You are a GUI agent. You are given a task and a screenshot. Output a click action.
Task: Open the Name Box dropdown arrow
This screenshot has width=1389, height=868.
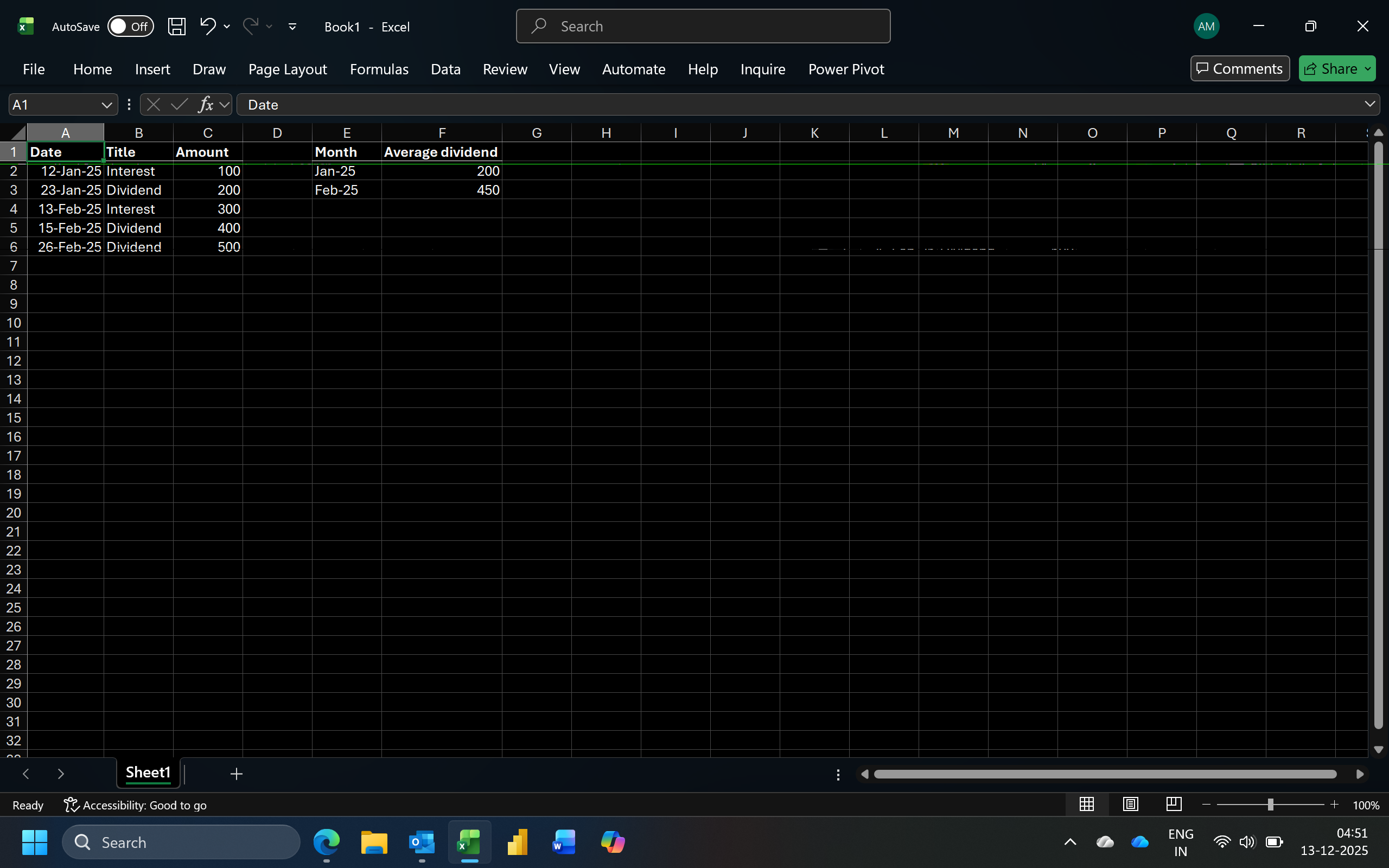click(106, 105)
